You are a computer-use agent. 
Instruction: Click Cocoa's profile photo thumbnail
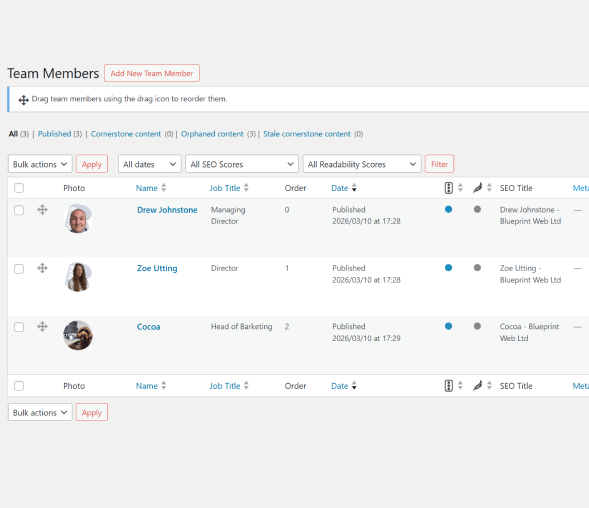pos(78,335)
